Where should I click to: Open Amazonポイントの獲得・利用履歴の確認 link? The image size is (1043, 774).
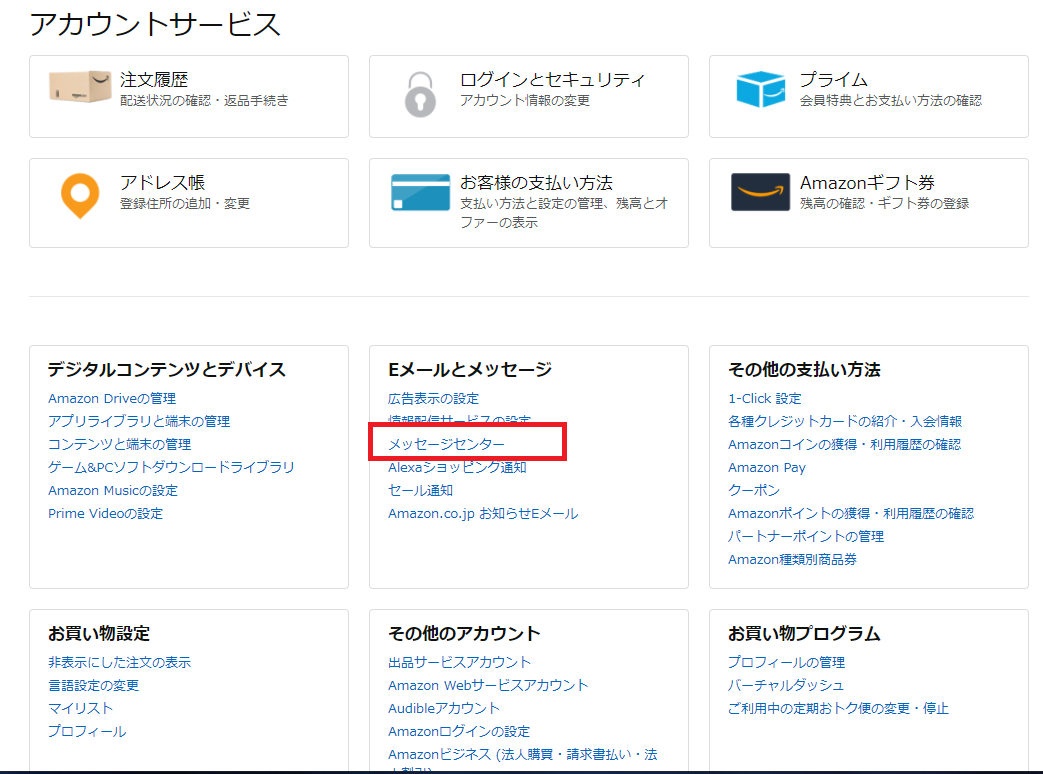(x=851, y=513)
